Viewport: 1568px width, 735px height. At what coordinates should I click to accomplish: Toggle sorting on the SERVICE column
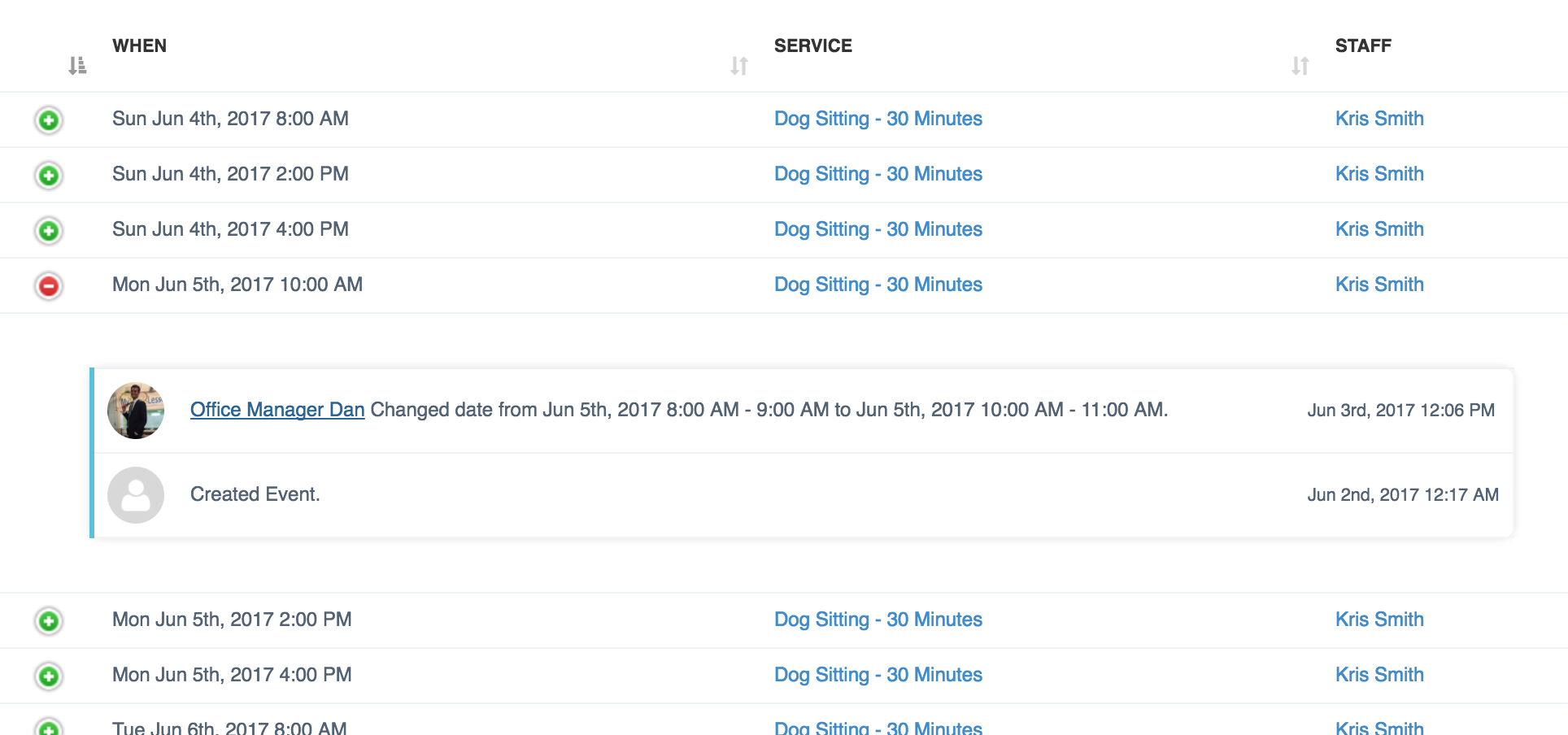pyautogui.click(x=738, y=66)
